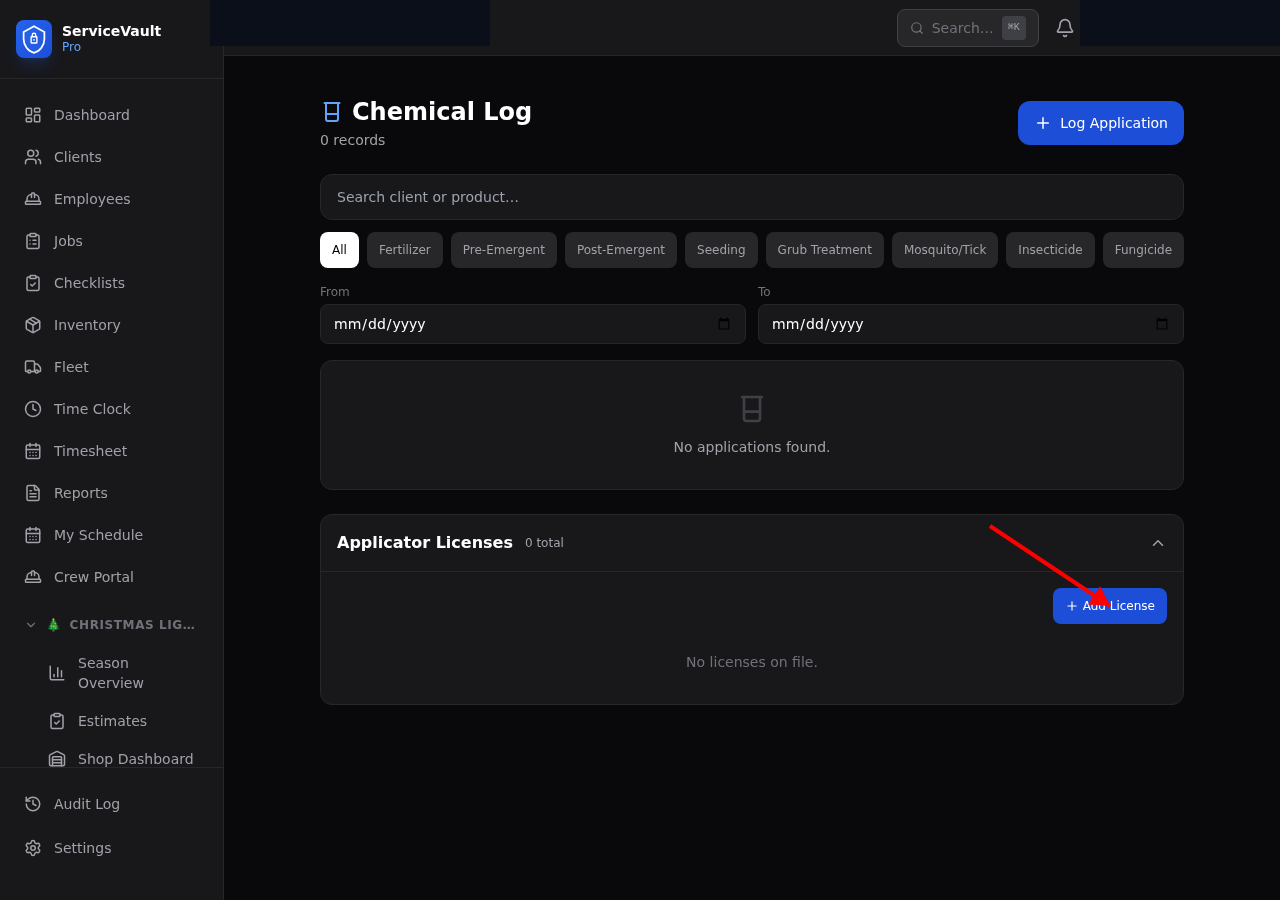Viewport: 1280px width, 900px height.
Task: Go to Estimates in the sidebar
Action: (112, 721)
